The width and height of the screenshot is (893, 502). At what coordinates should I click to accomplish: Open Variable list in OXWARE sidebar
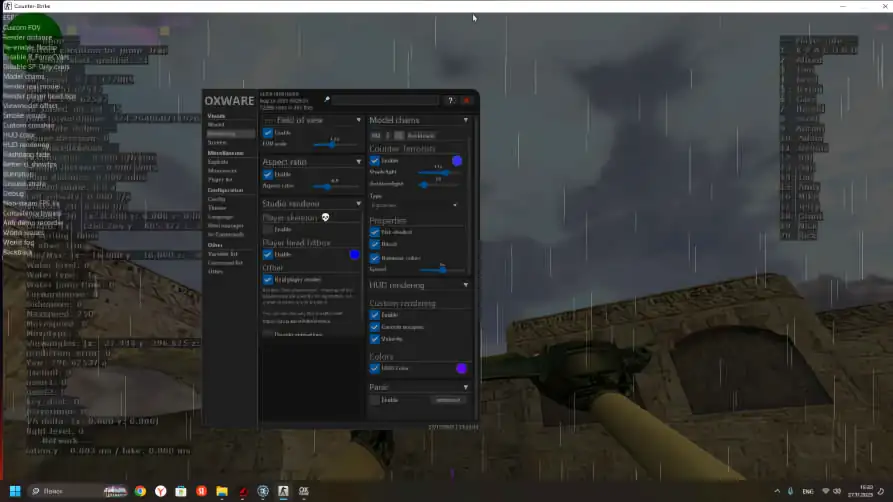pos(223,254)
